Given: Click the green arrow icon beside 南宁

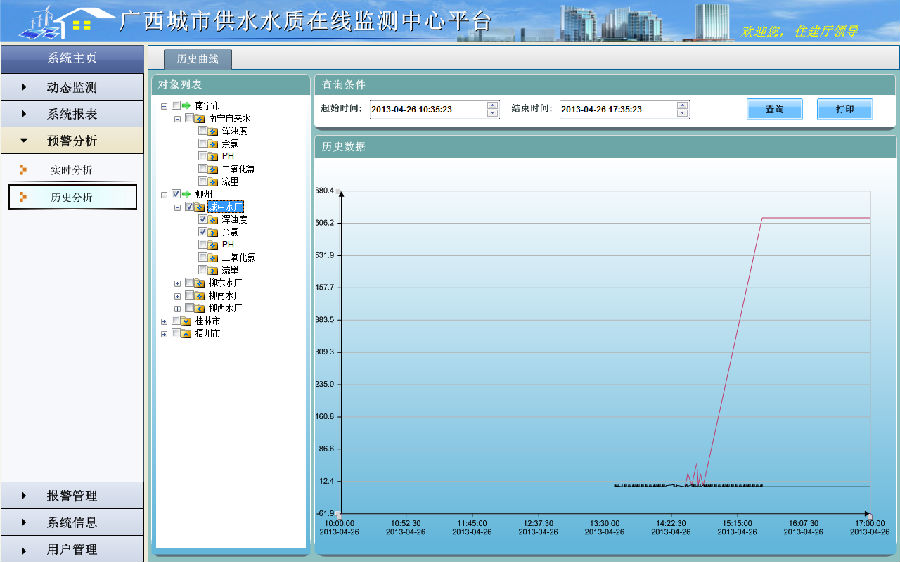Looking at the screenshot, I should pyautogui.click(x=186, y=105).
